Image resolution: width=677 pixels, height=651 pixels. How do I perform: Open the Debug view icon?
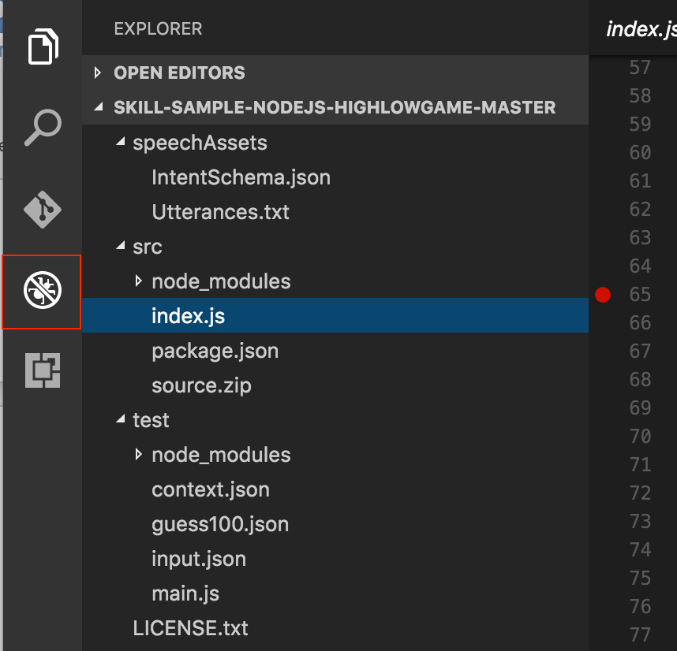(42, 291)
